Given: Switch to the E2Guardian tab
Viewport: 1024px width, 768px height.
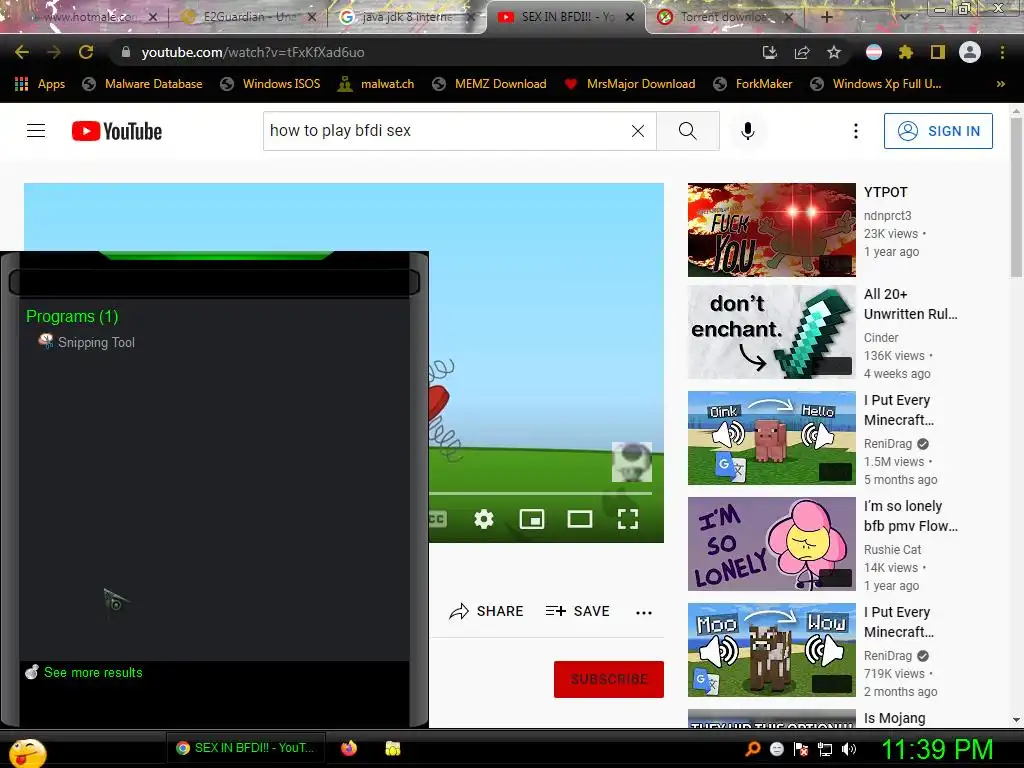Looking at the screenshot, I should (248, 17).
